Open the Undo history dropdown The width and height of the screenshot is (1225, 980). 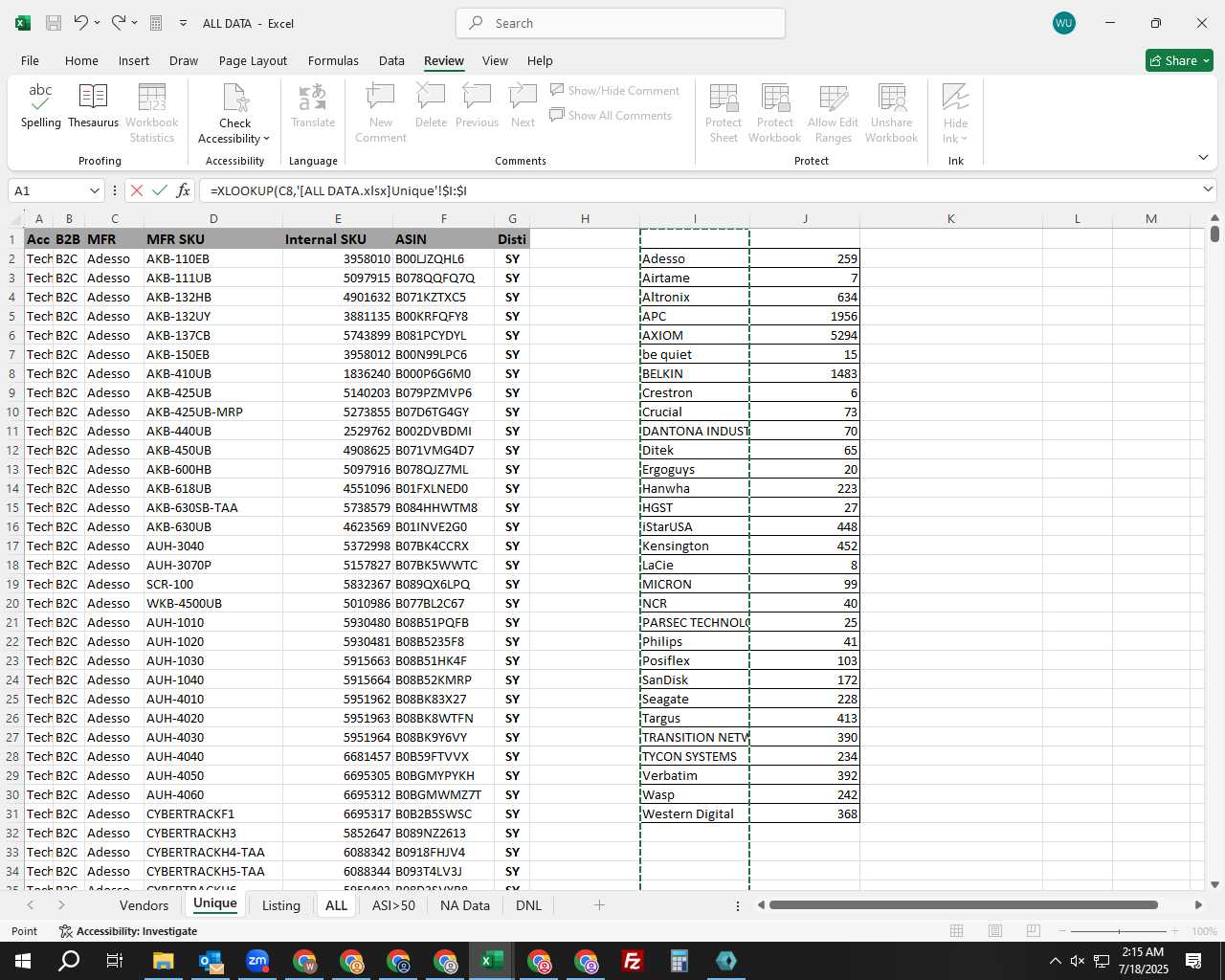coord(97,23)
